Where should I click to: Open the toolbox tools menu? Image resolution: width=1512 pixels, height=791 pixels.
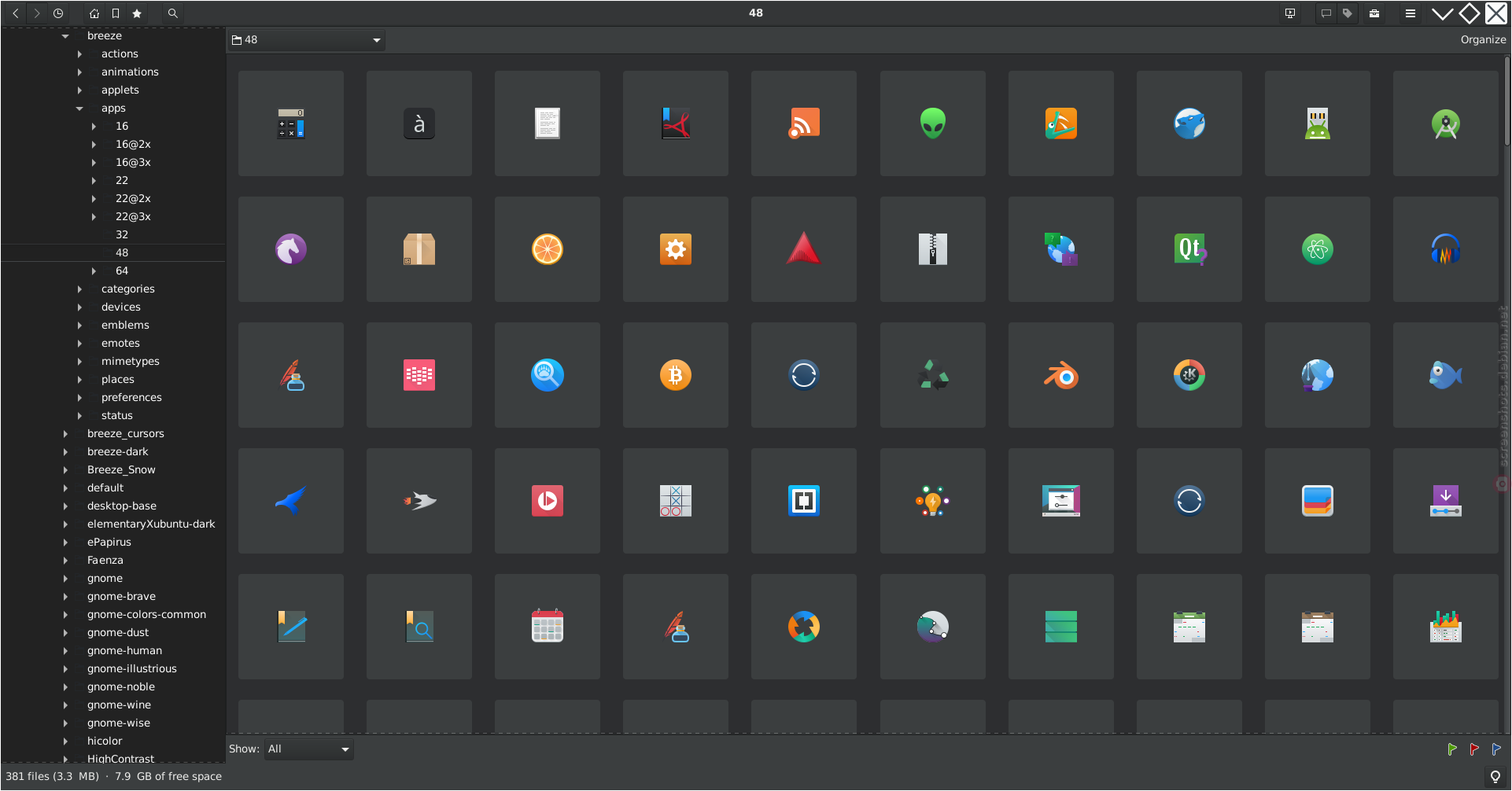pyautogui.click(x=1374, y=13)
